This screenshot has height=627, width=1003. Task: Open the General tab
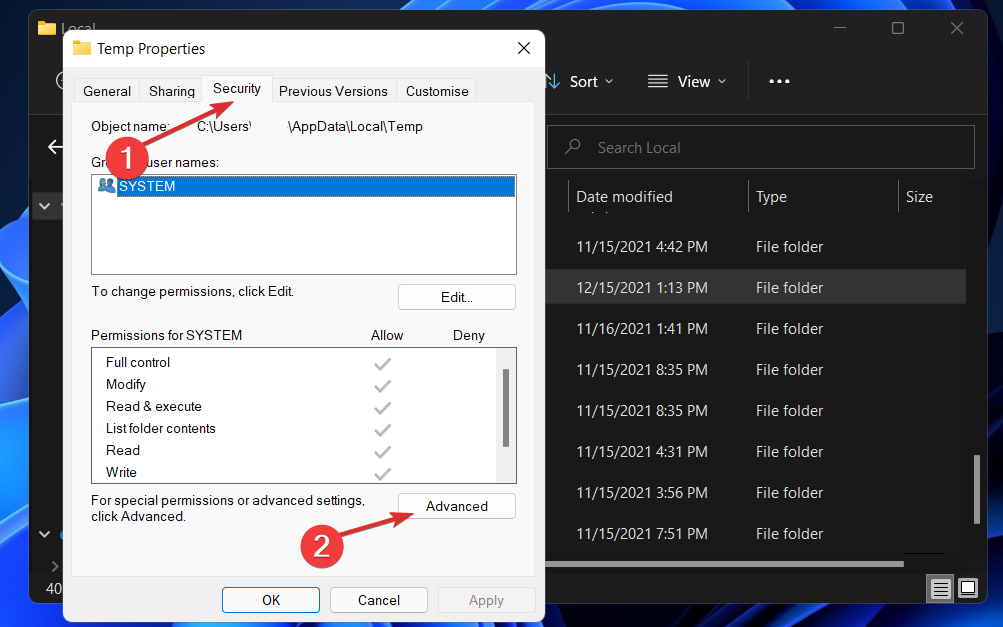coord(107,91)
